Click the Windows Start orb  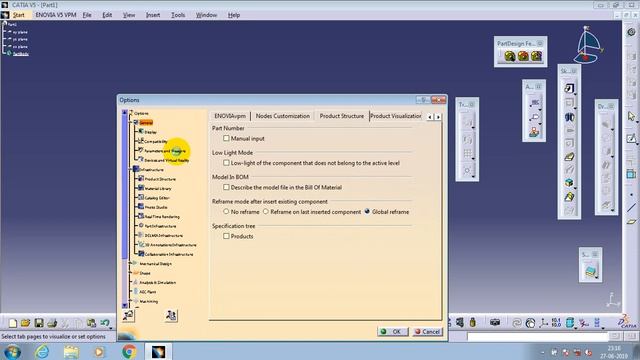click(13, 351)
